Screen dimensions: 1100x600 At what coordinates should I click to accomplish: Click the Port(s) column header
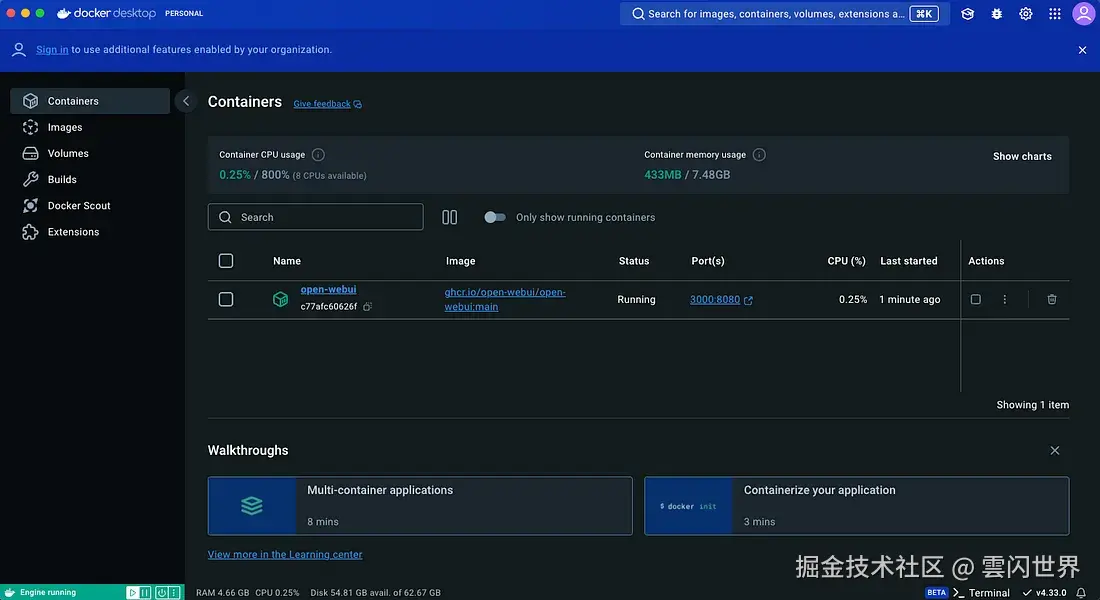point(707,261)
